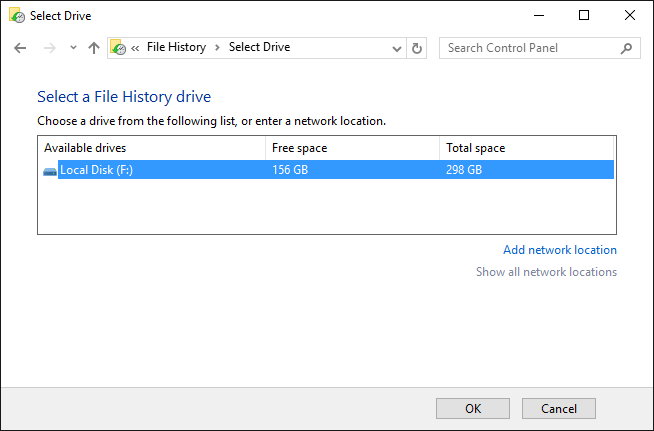This screenshot has width=654, height=431.
Task: Confirm drive selection with OK
Action: tap(473, 408)
